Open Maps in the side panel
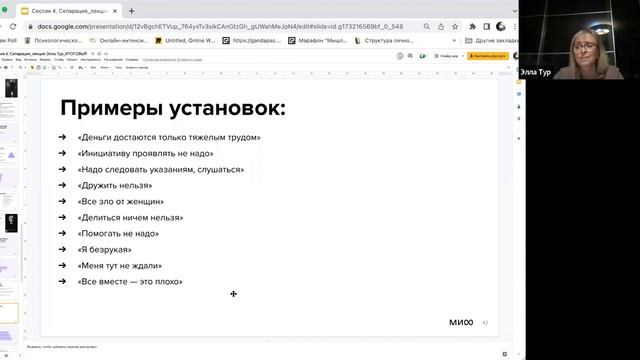The width and height of the screenshot is (640, 360). [519, 119]
